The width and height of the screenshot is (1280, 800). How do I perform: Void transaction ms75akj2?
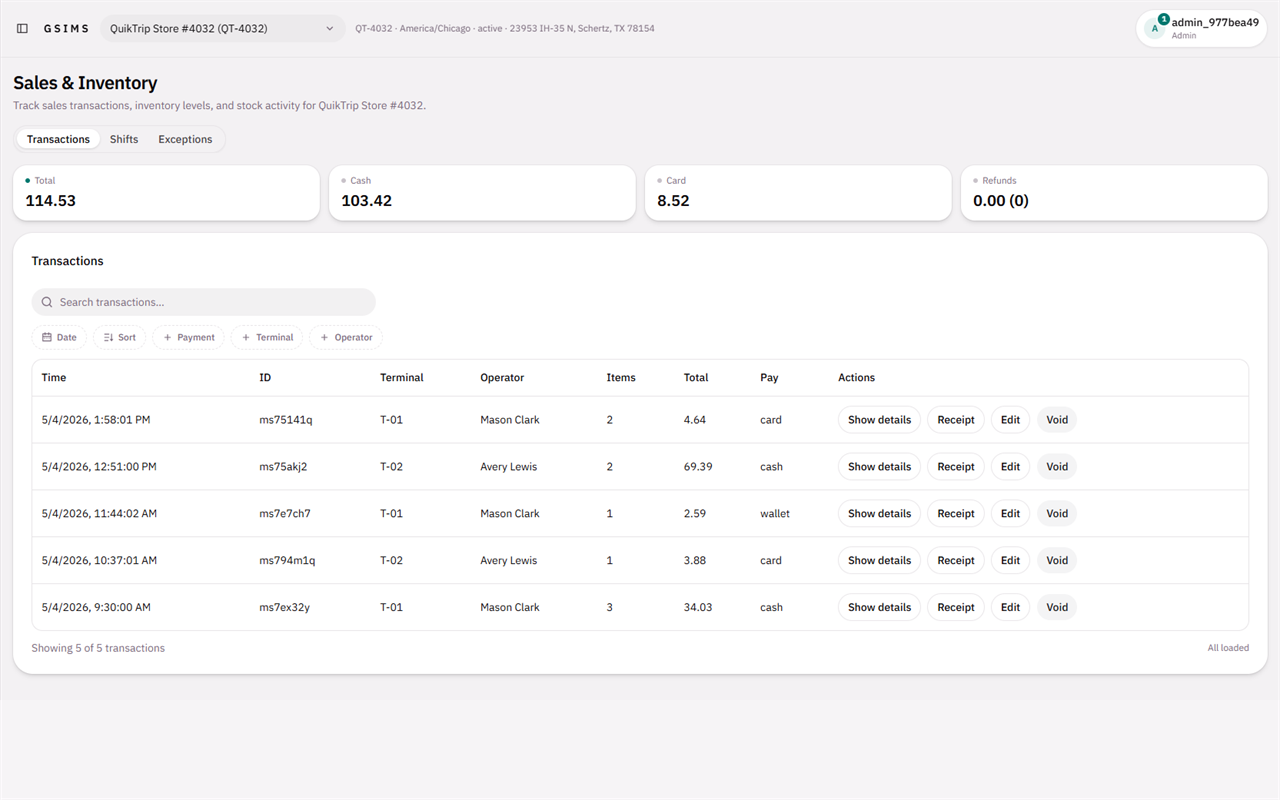click(1057, 467)
